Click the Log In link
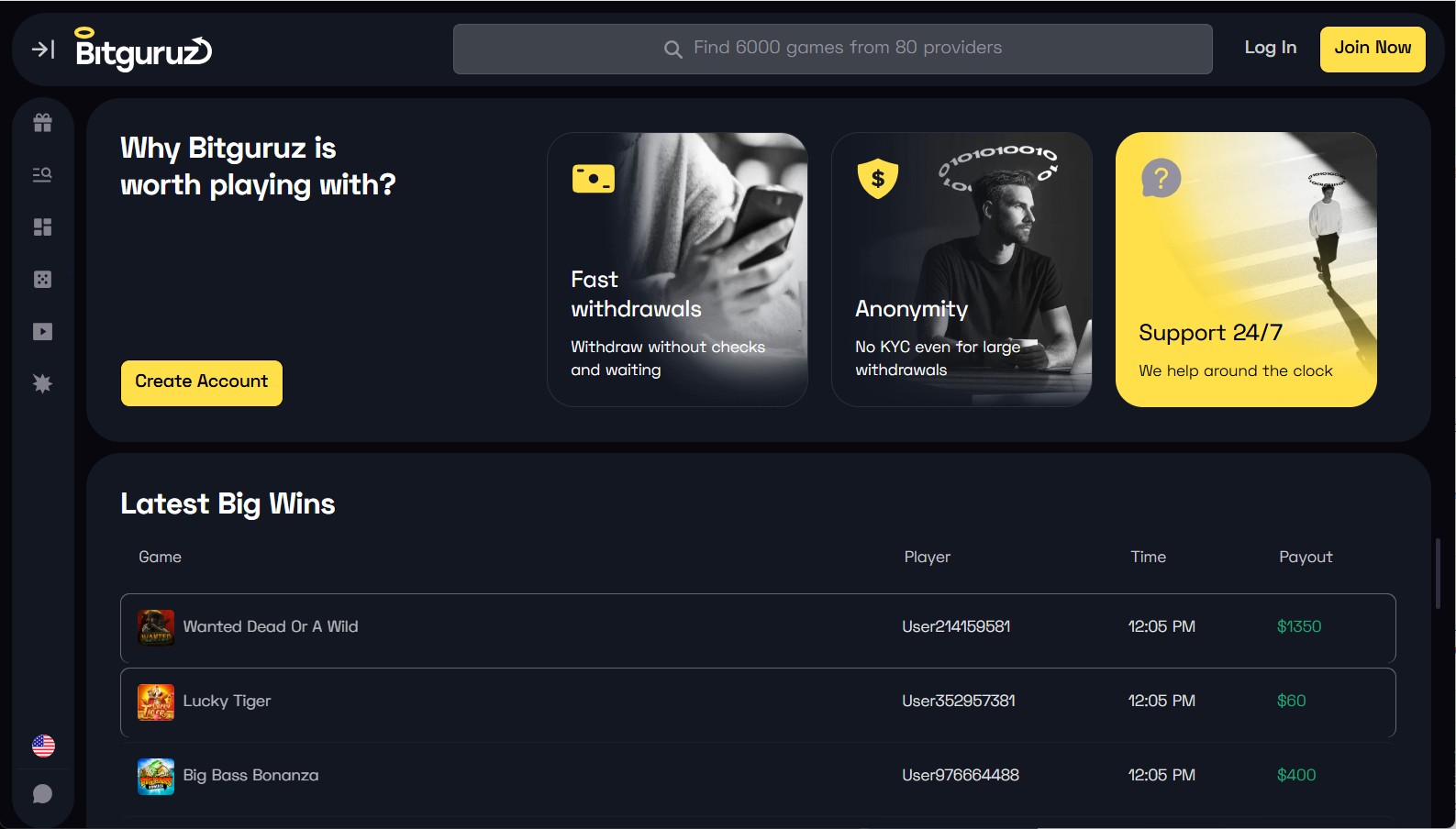Image resolution: width=1456 pixels, height=829 pixels. (x=1270, y=48)
